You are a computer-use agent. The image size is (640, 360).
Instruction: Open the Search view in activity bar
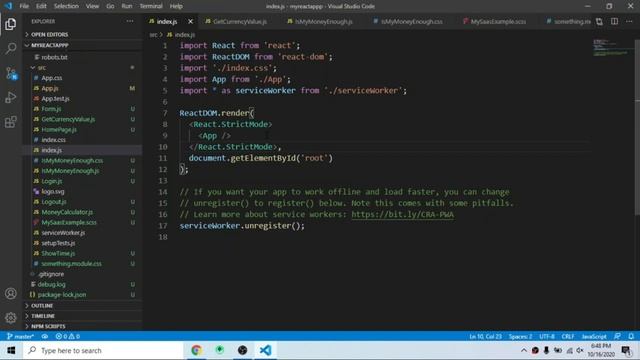click(11, 49)
